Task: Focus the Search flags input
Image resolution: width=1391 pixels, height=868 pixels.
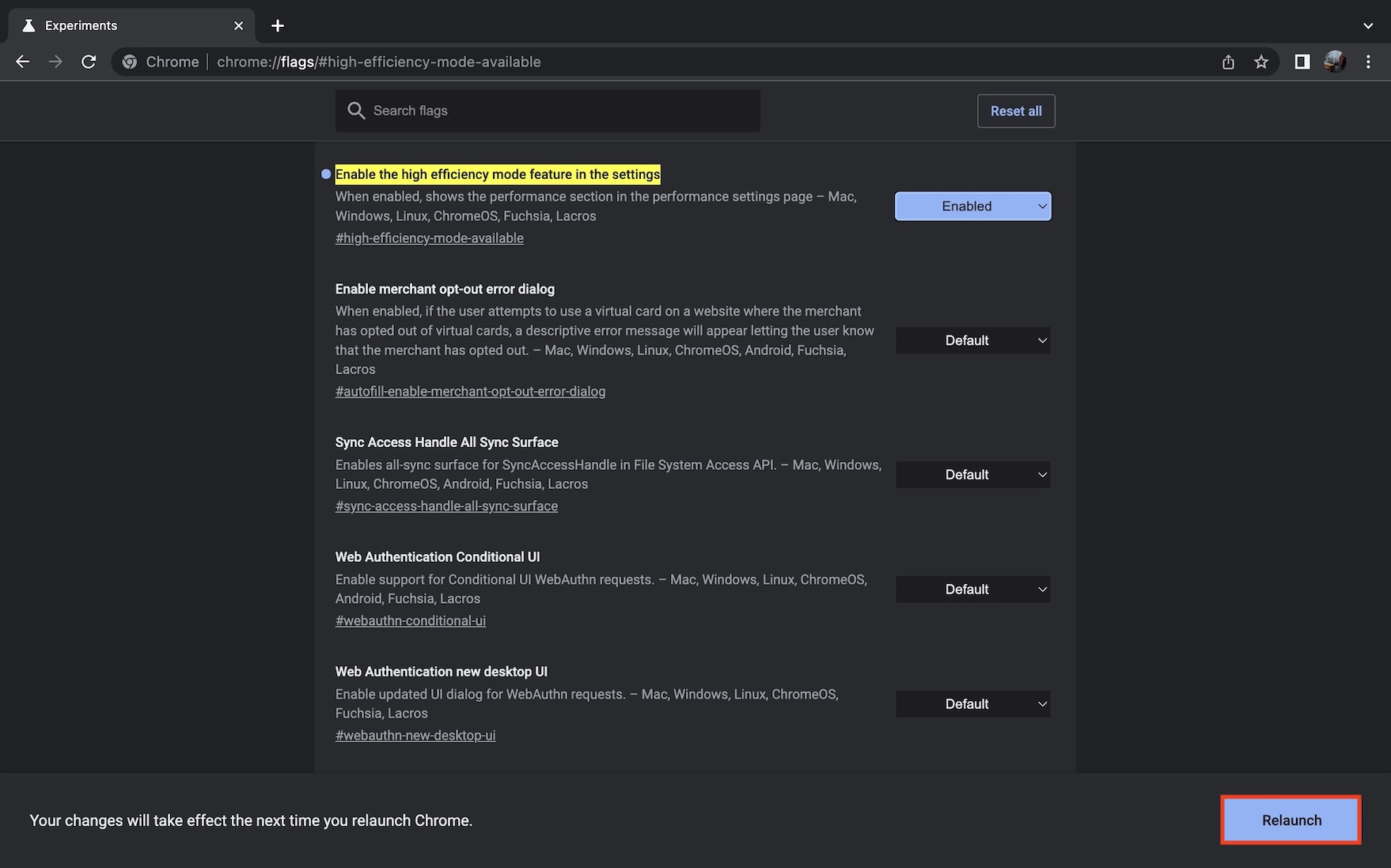Action: click(x=554, y=111)
